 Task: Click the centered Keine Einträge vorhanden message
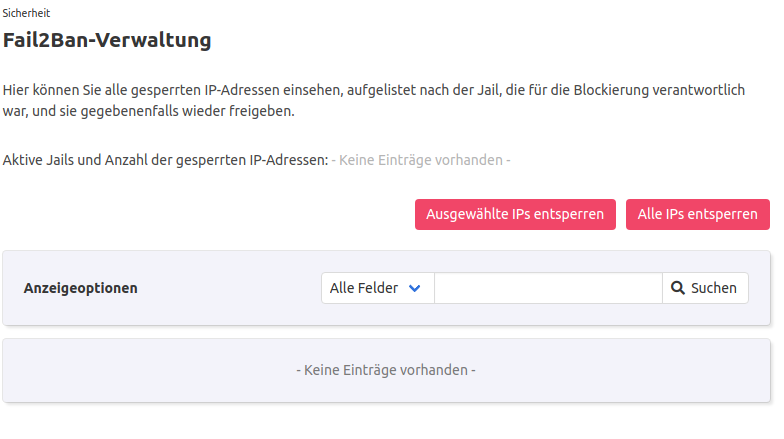point(386,370)
